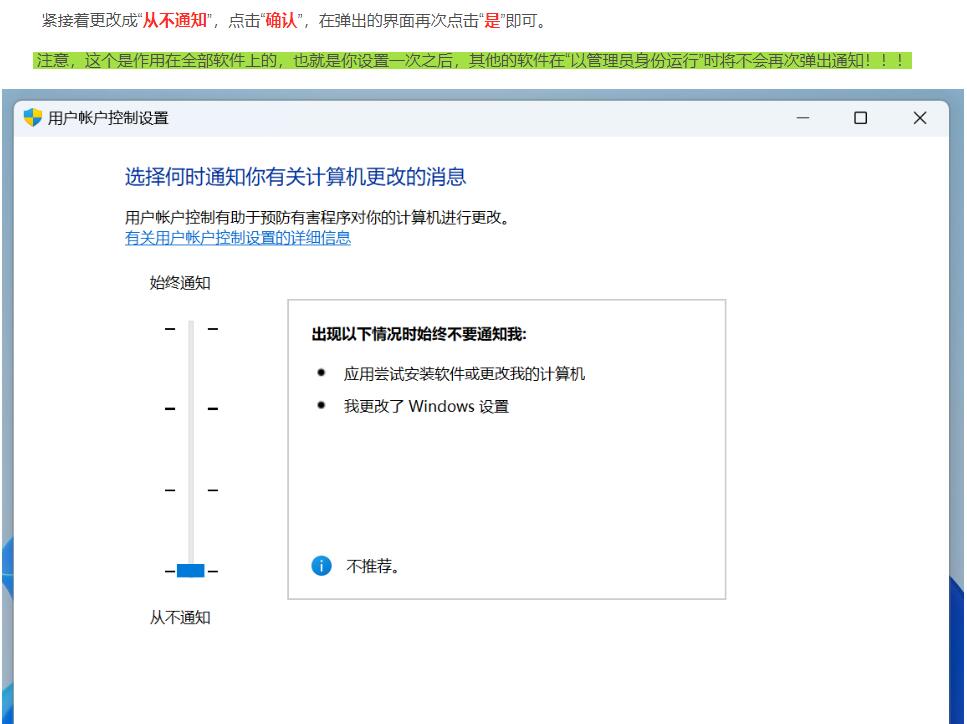Screen dimensions: 967x724
Task: Set slider to third tick from top
Action: pos(190,490)
